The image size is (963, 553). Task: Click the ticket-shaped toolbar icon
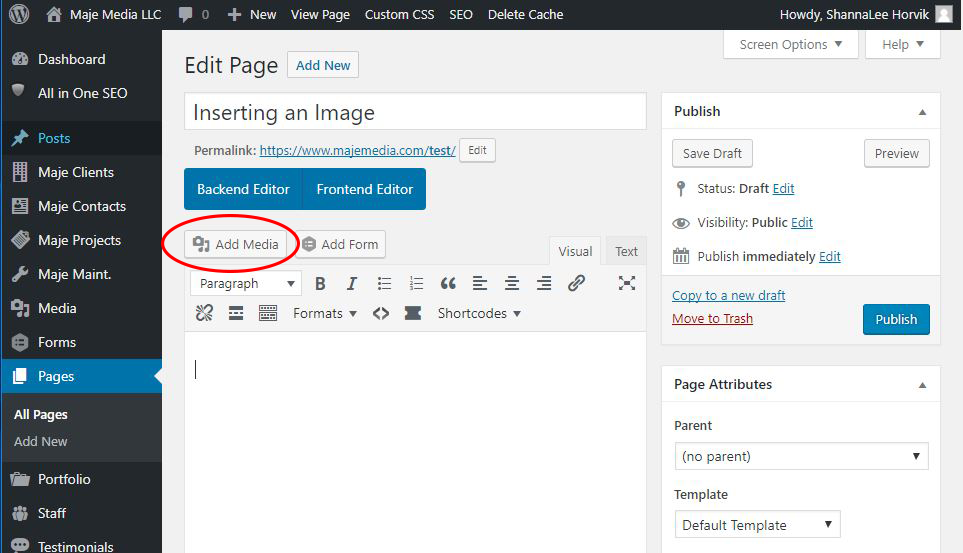pos(413,313)
